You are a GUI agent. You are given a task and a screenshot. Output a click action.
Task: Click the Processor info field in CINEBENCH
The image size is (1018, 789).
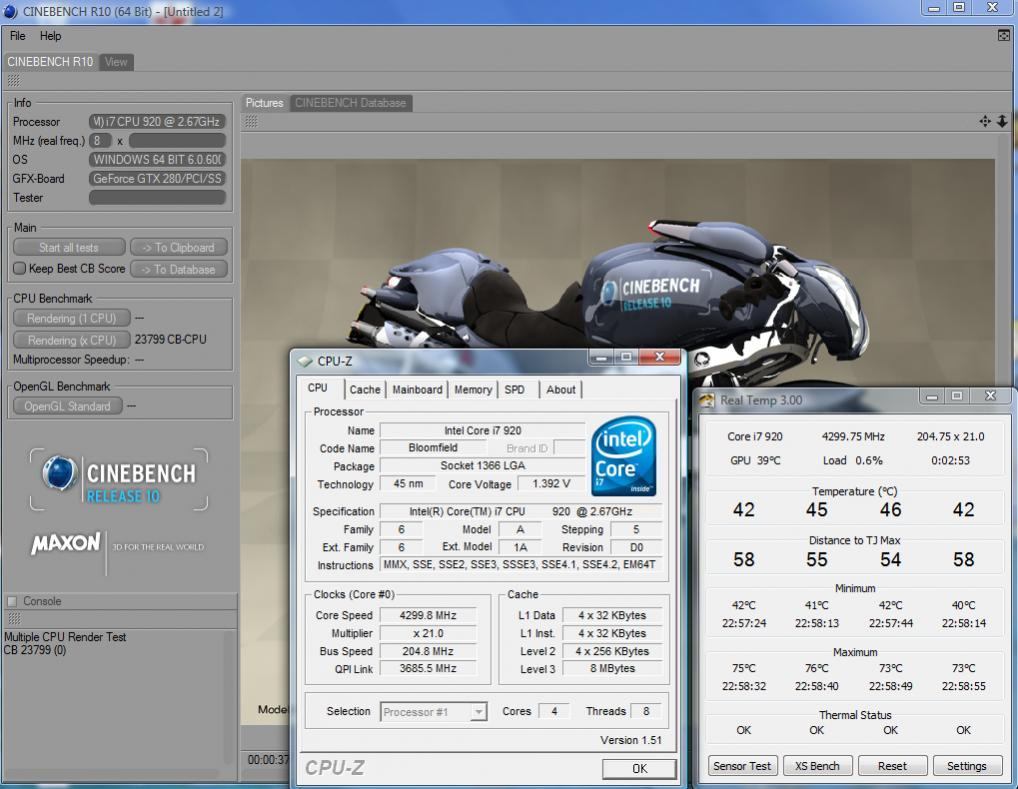[157, 121]
